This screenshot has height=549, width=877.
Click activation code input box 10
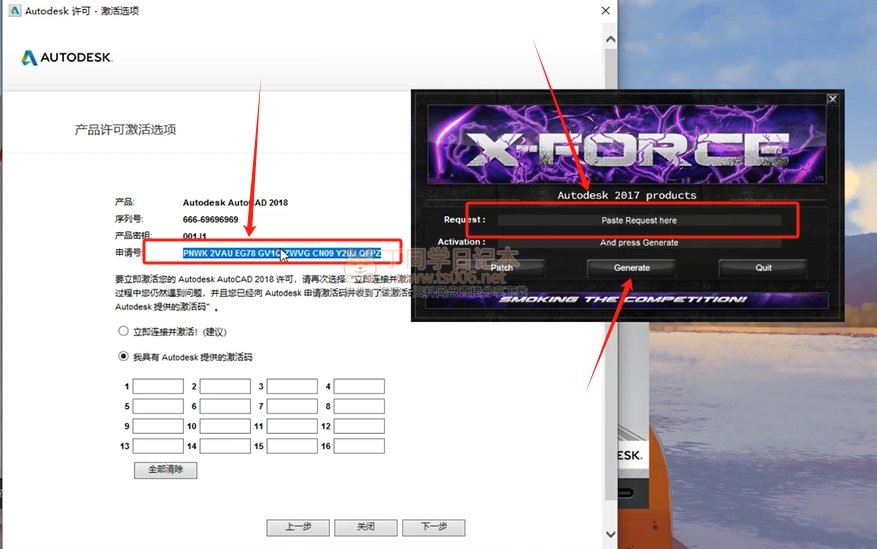click(225, 426)
